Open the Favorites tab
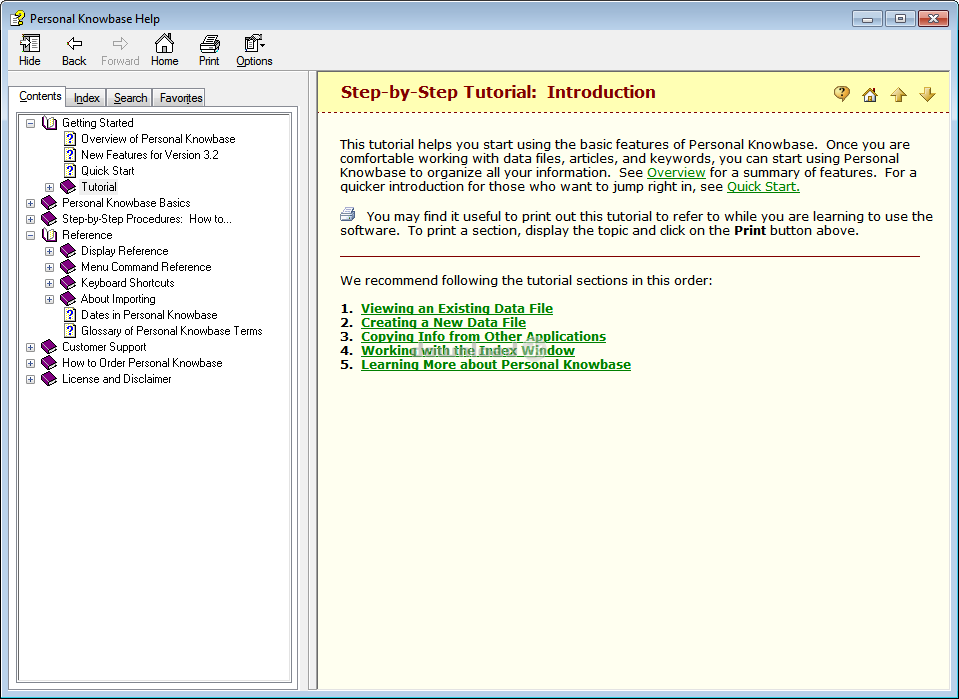 pyautogui.click(x=181, y=98)
